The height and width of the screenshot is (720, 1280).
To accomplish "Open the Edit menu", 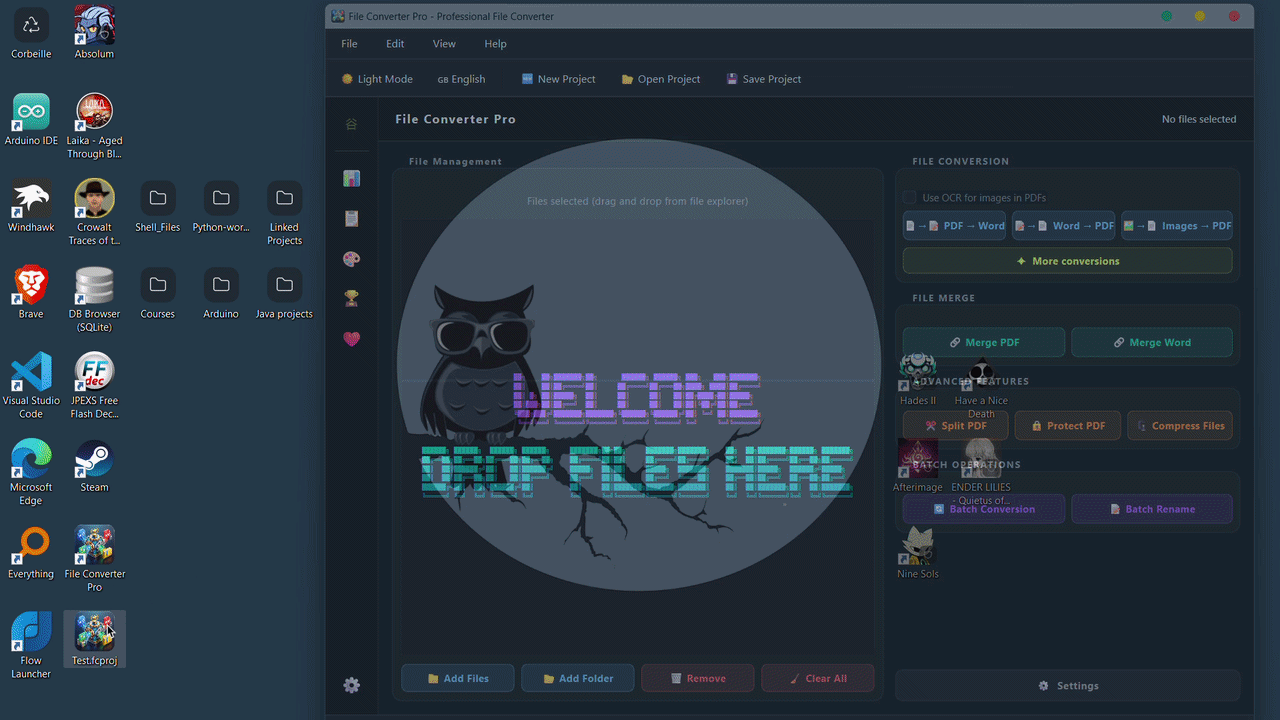I will (x=395, y=44).
